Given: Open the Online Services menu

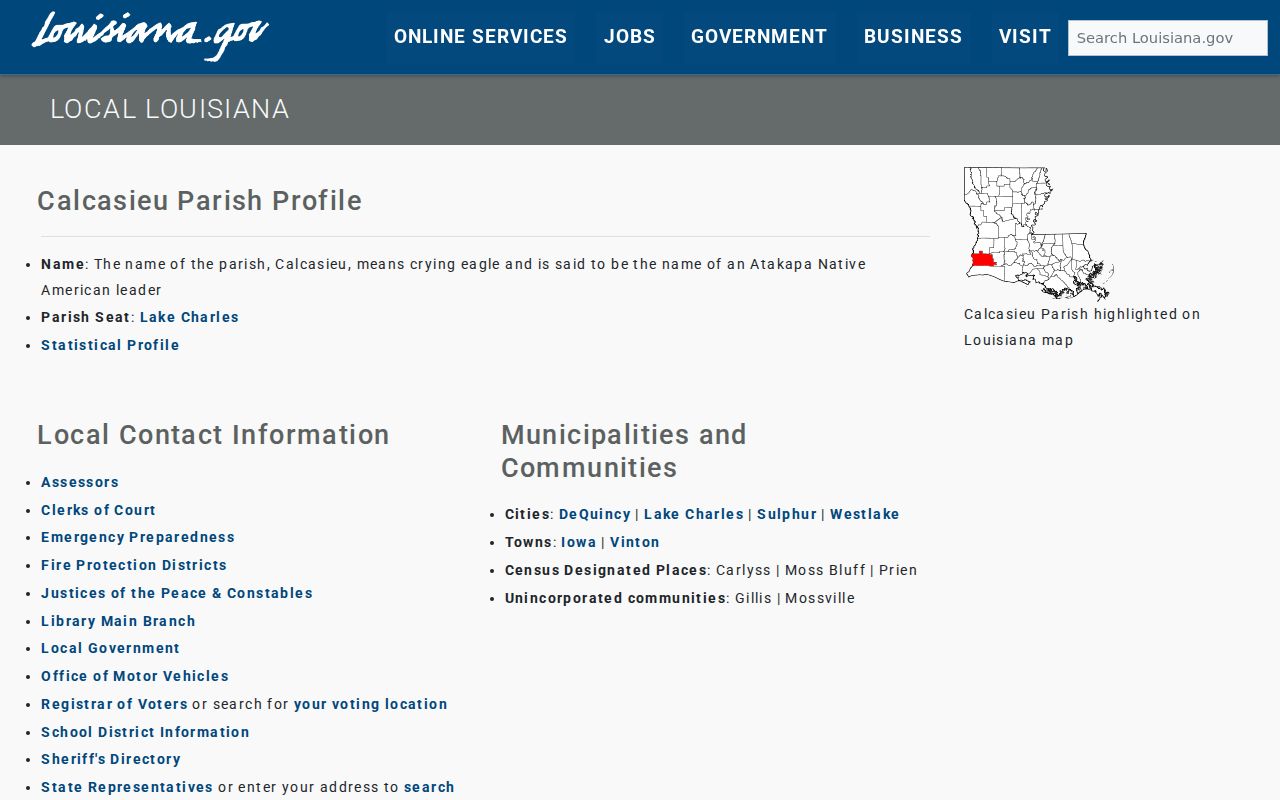Looking at the screenshot, I should (480, 37).
